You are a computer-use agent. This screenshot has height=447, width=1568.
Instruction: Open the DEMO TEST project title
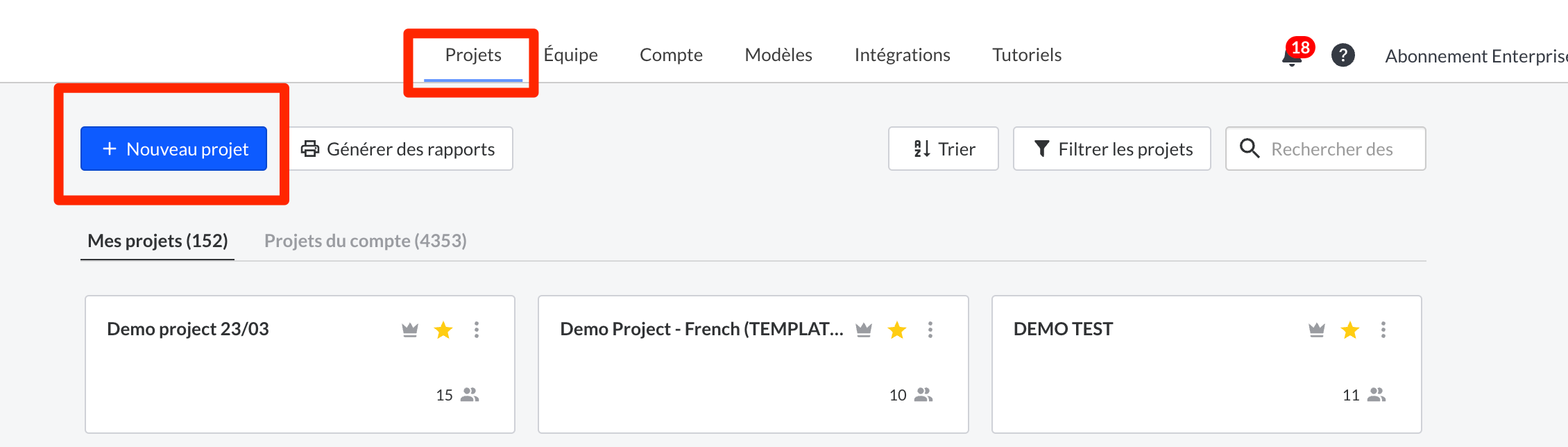coord(1063,329)
